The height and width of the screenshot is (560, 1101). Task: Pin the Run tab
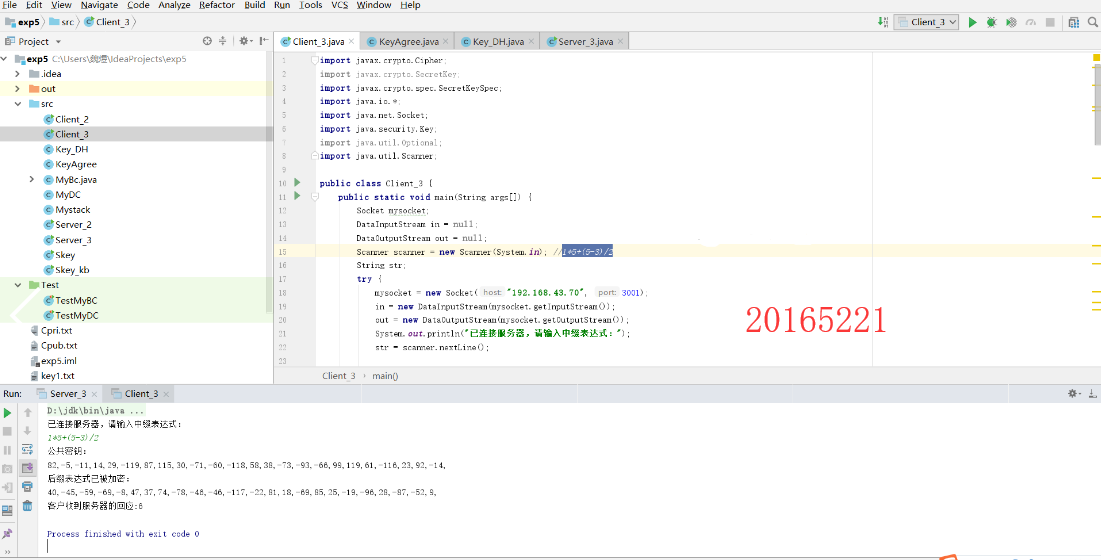coord(8,533)
